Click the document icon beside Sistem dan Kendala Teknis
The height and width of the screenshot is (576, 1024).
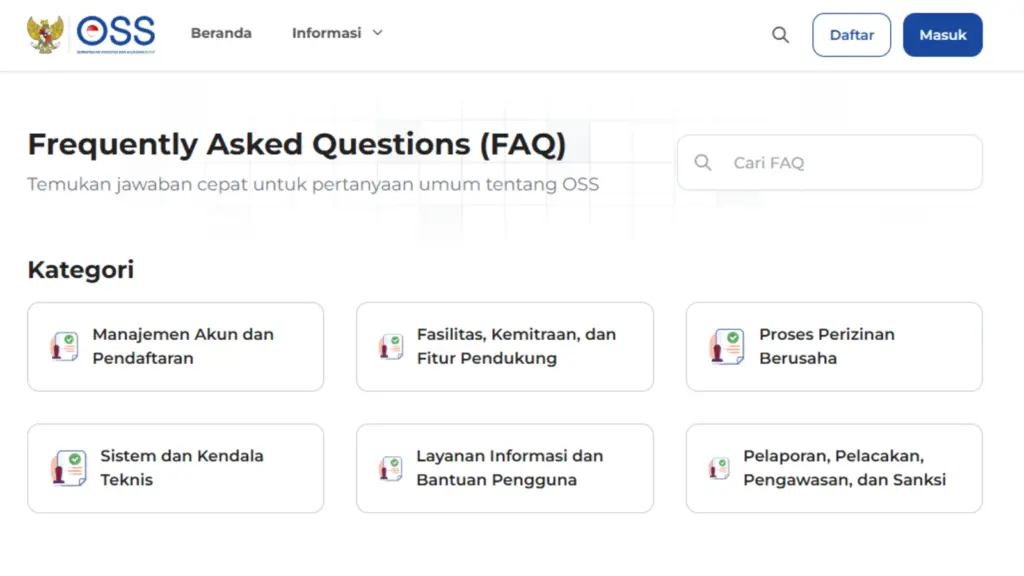69,468
